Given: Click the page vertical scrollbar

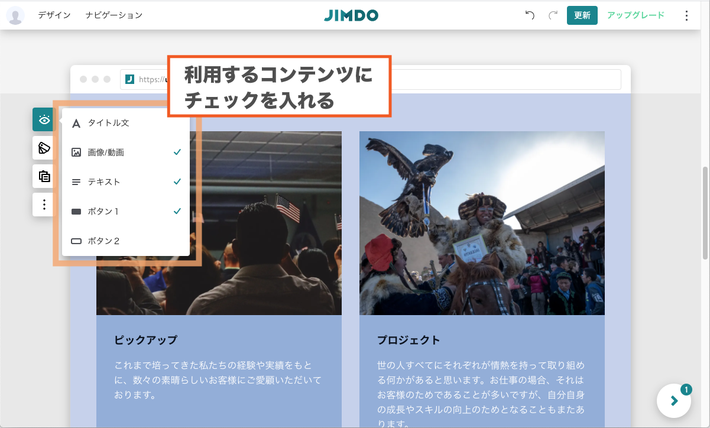Looking at the screenshot, I should (705, 213).
